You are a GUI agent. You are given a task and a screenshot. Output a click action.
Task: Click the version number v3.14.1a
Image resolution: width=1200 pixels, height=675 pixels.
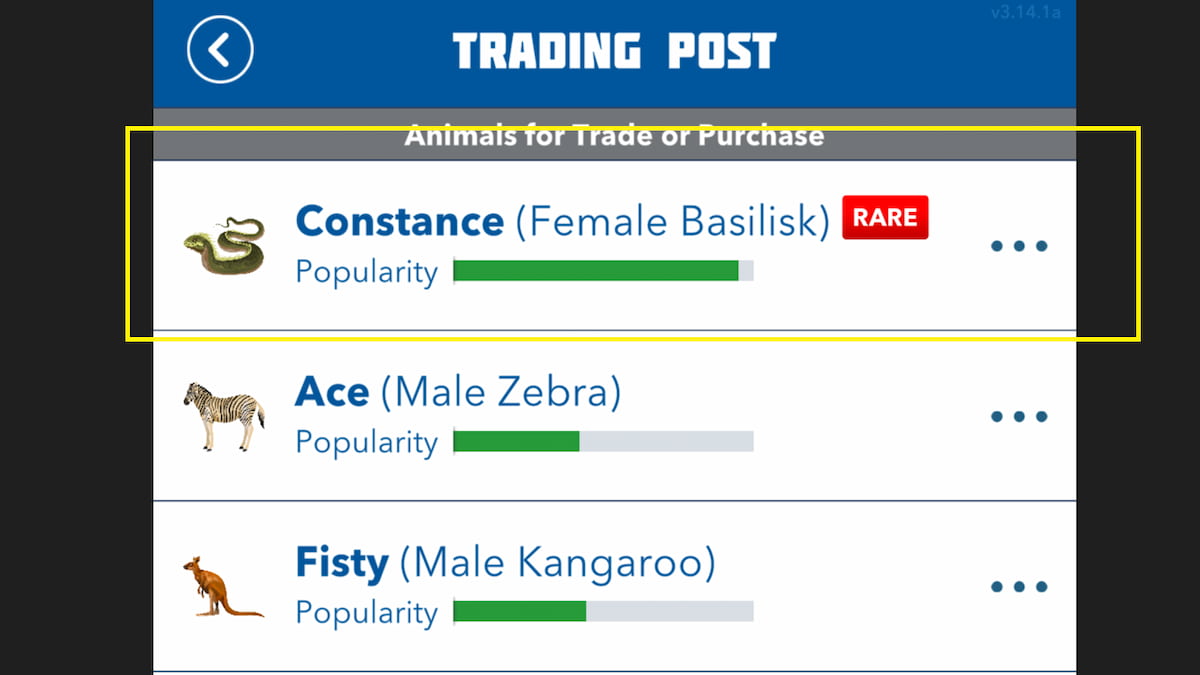pyautogui.click(x=1026, y=13)
